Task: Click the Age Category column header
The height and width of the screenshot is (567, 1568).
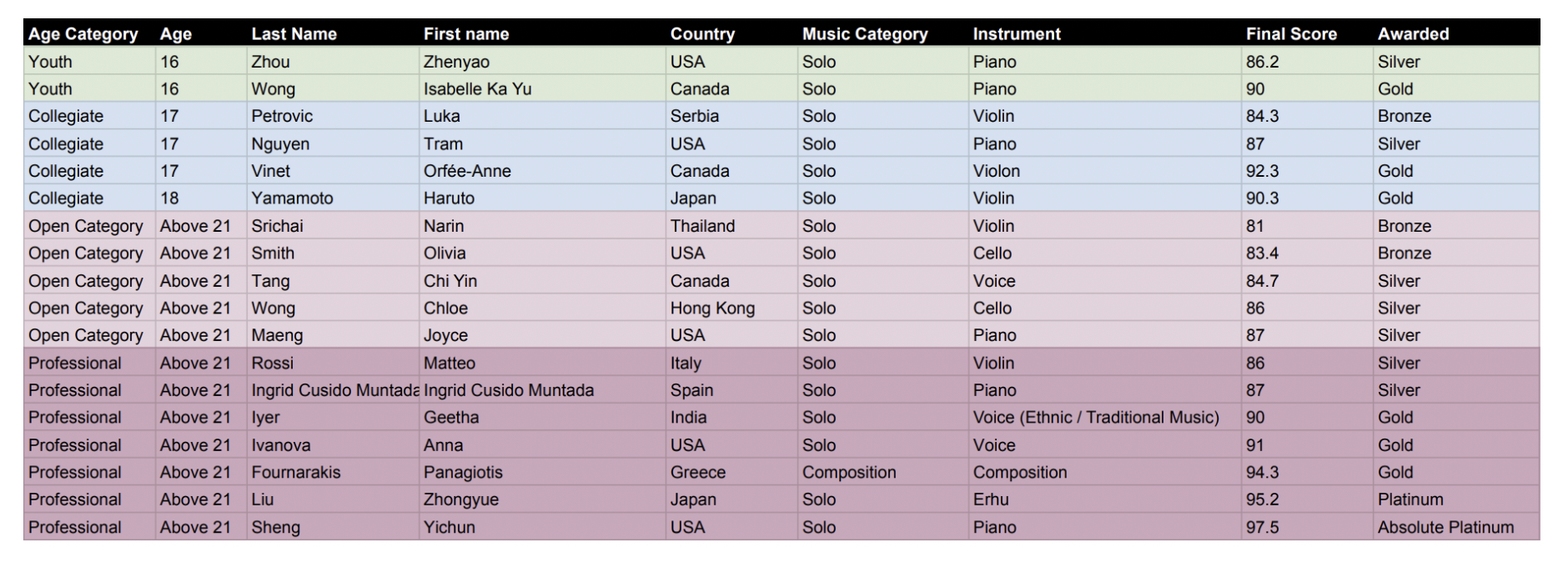Action: pos(83,34)
